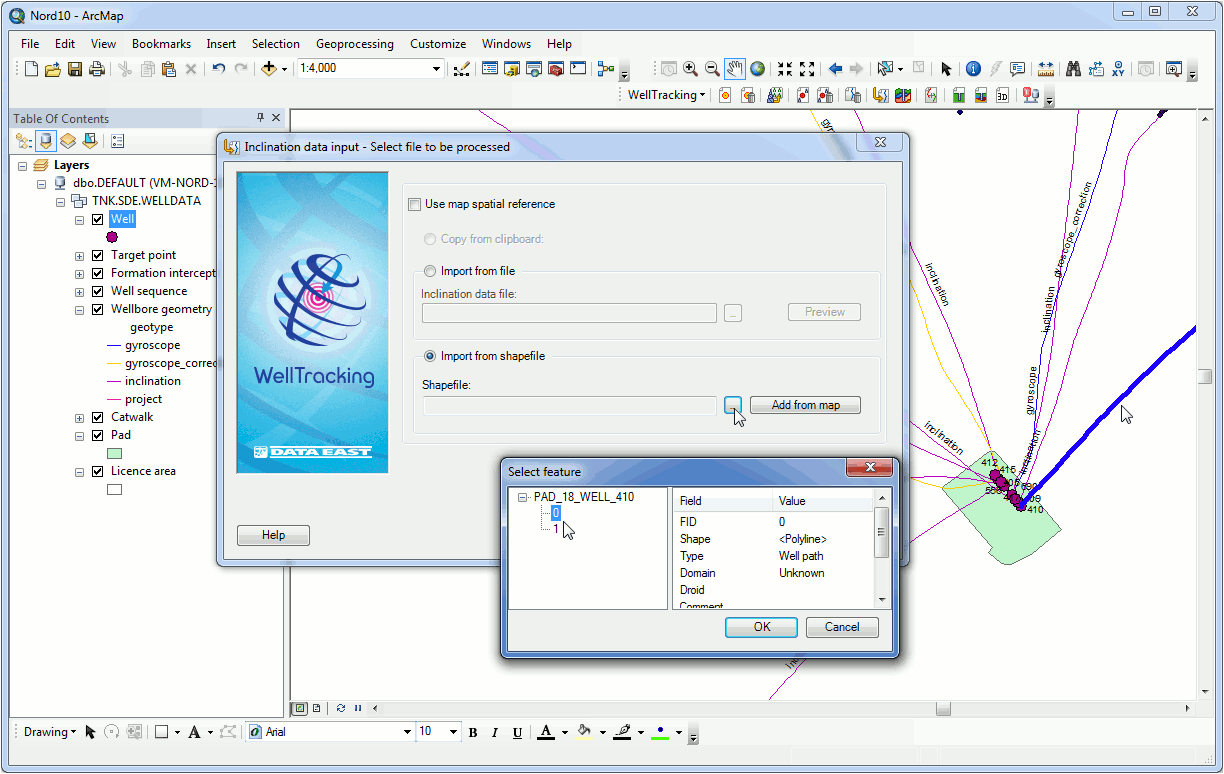Save the map with floppy disk icon
The width and height of the screenshot is (1224, 774).
point(75,69)
